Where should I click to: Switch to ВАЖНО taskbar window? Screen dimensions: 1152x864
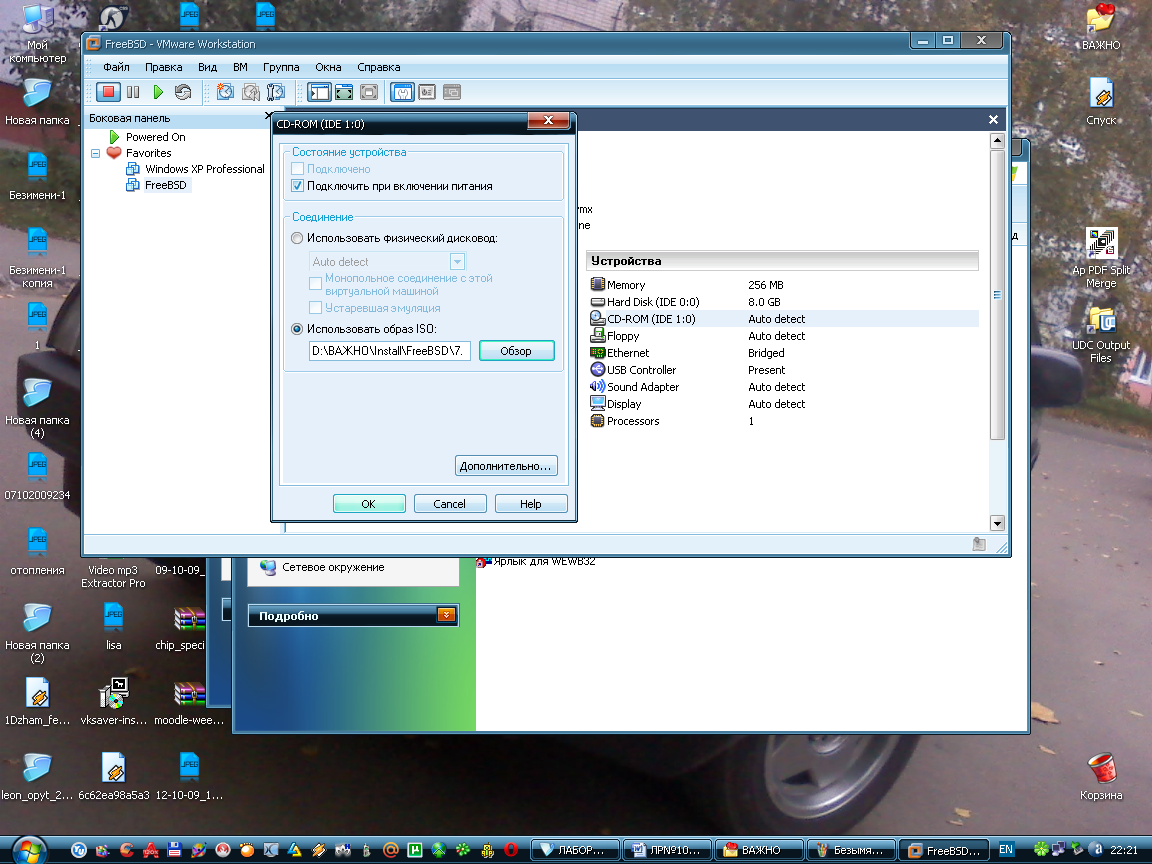tap(758, 850)
